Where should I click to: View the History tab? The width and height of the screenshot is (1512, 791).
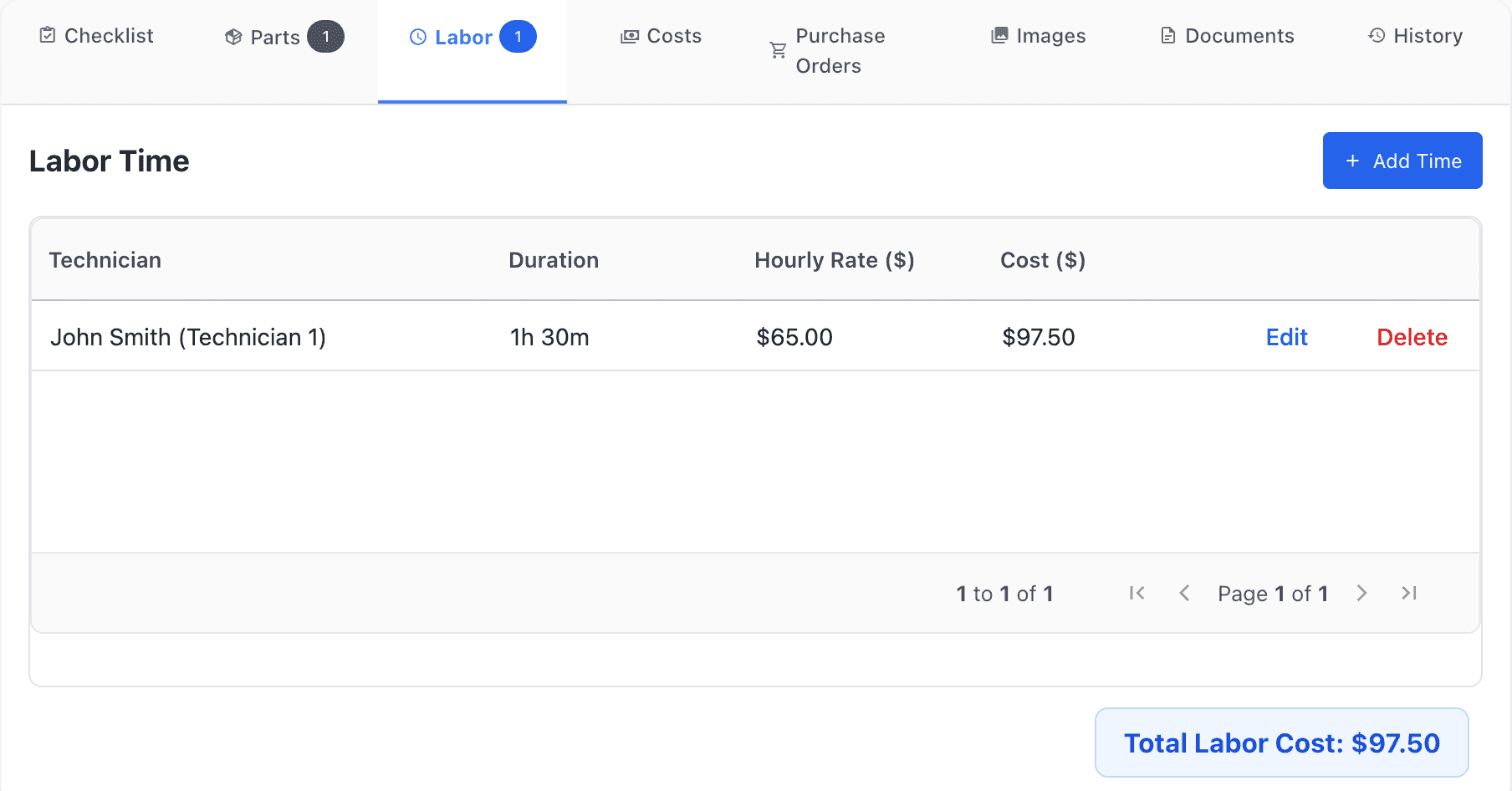tap(1415, 37)
